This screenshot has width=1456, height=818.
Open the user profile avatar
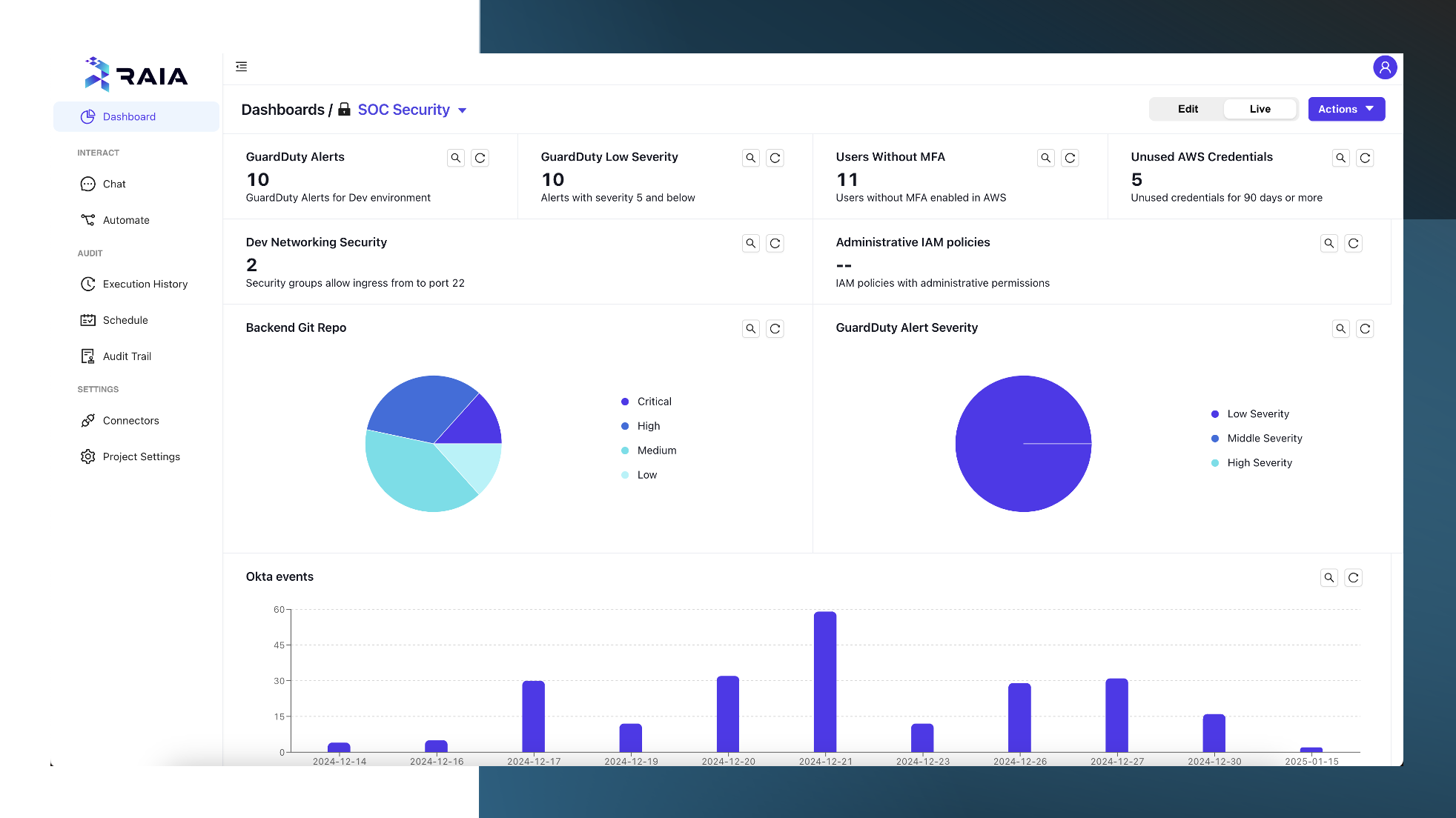coord(1384,67)
